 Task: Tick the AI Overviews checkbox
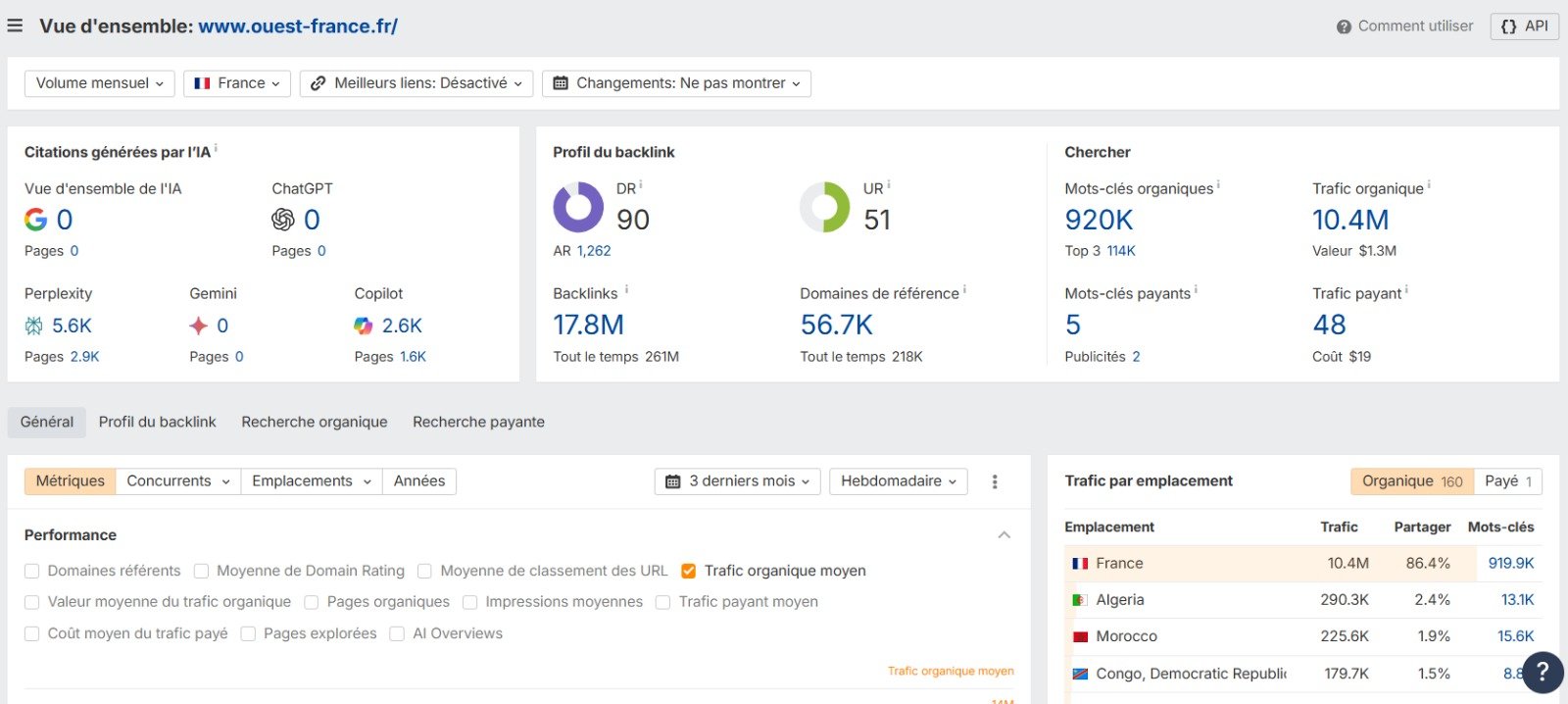[397, 633]
